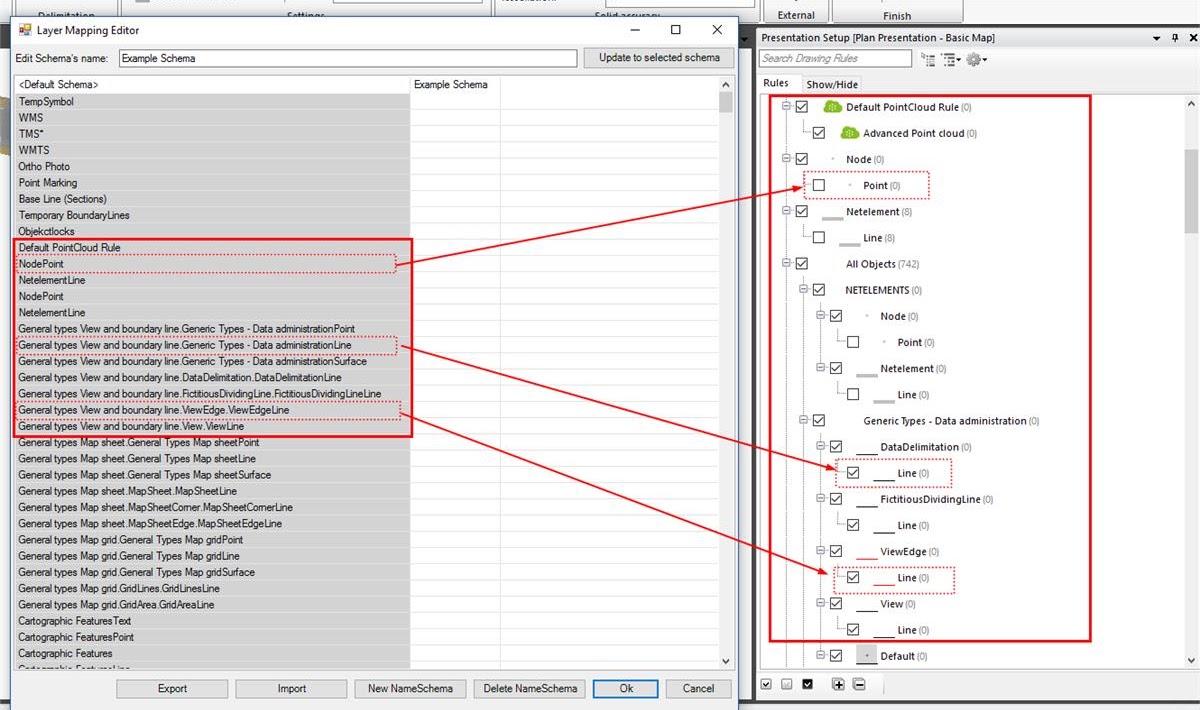Click the External ribbon button
Screen dimensions: 1200x710
coord(796,12)
